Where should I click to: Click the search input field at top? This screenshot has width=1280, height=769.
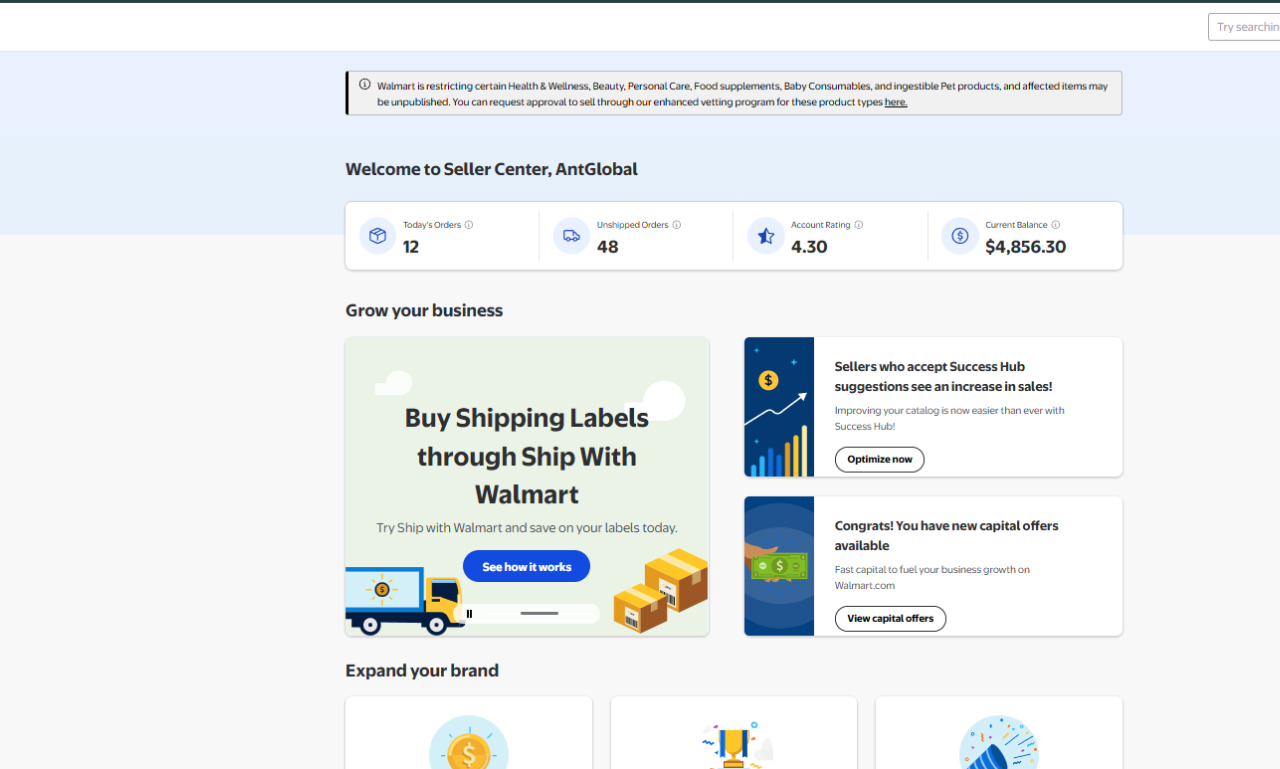1244,27
